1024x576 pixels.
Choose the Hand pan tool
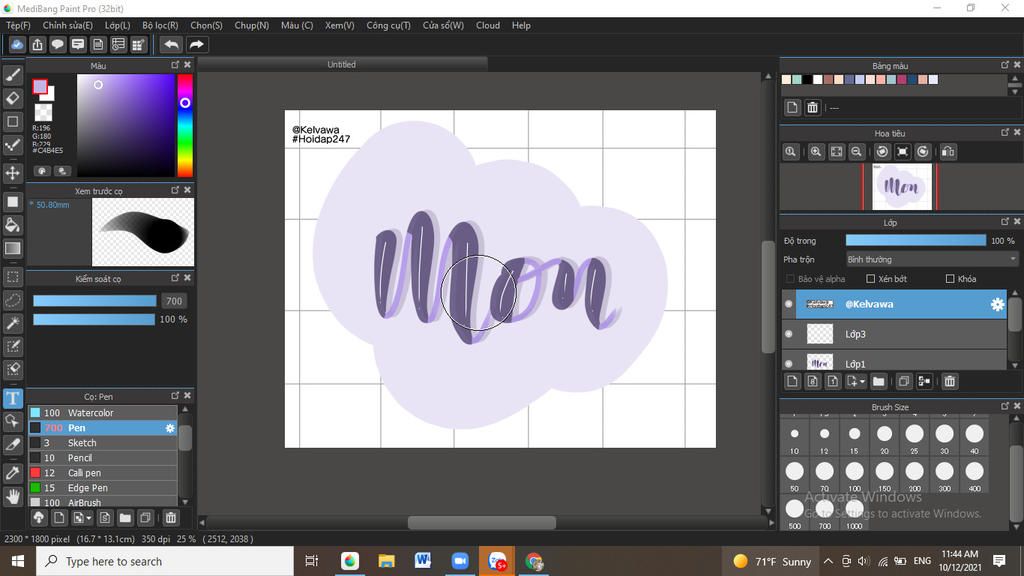click(x=12, y=497)
